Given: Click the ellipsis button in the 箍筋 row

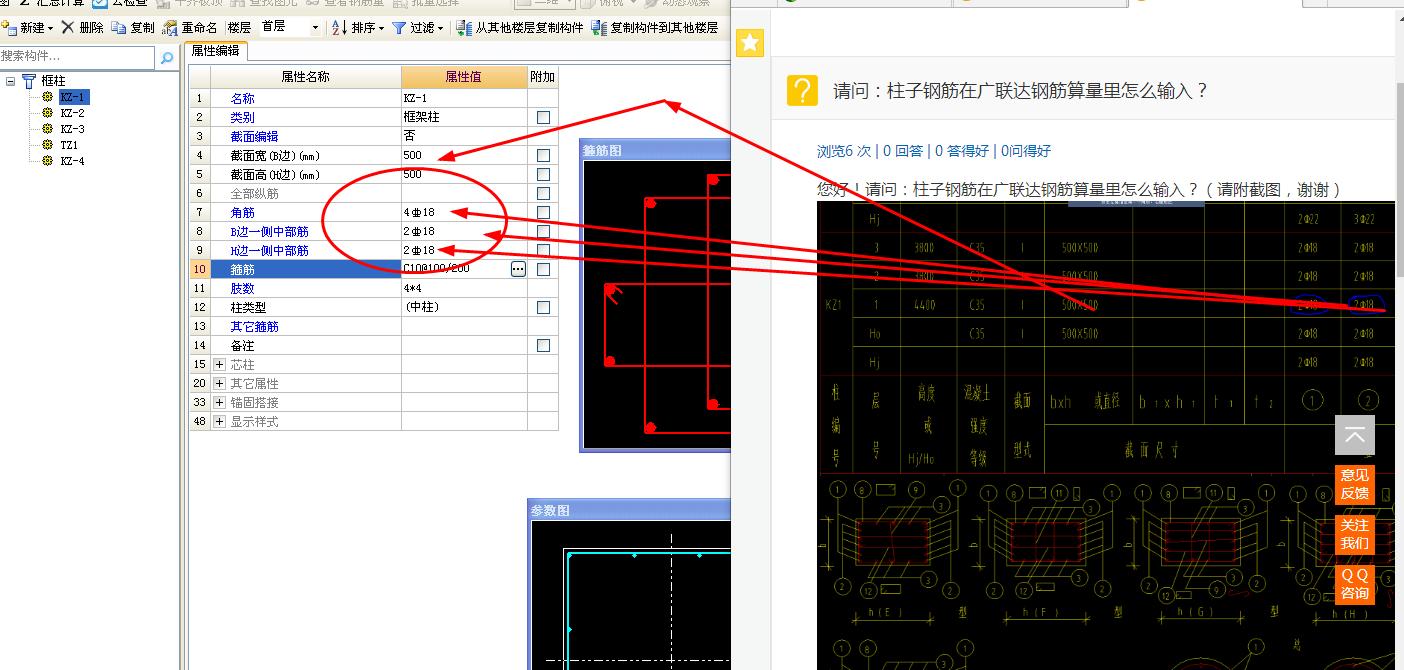Looking at the screenshot, I should coord(518,269).
